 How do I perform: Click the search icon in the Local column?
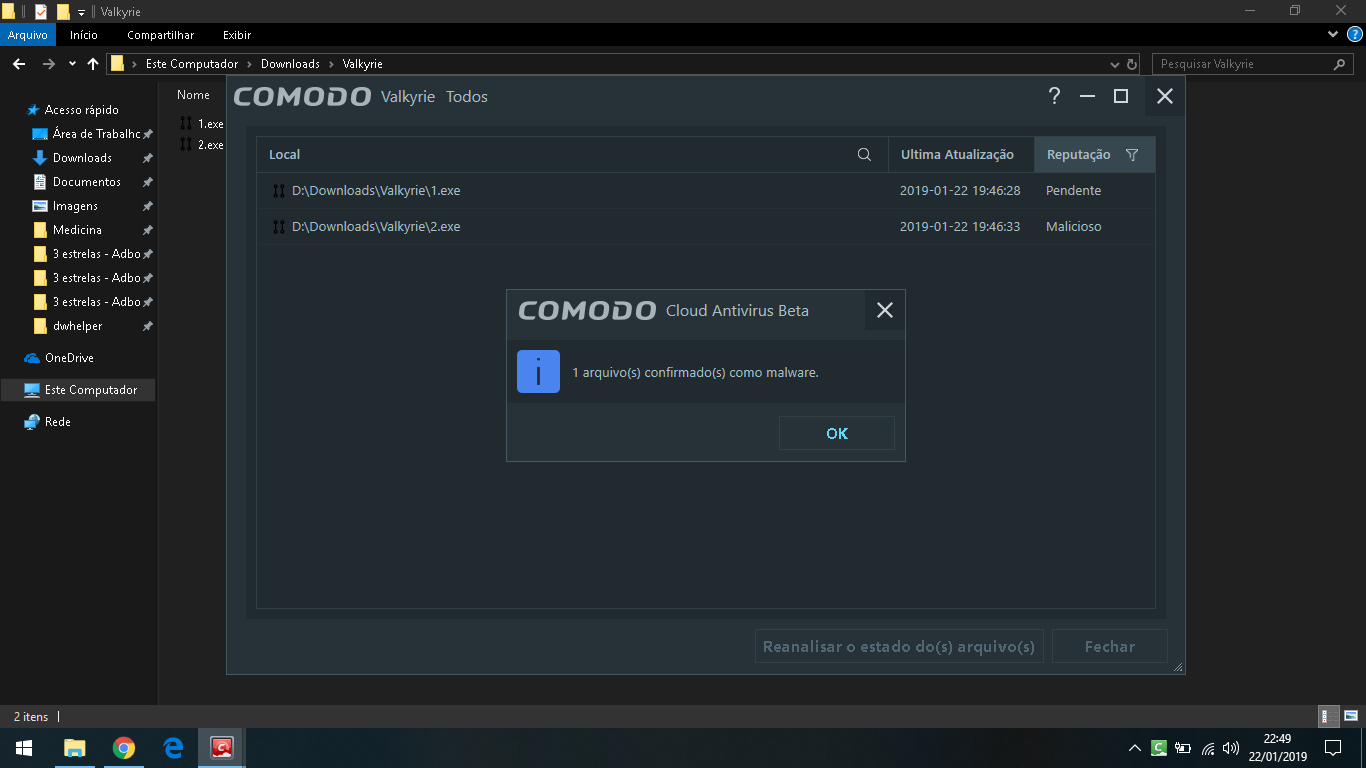(x=864, y=155)
